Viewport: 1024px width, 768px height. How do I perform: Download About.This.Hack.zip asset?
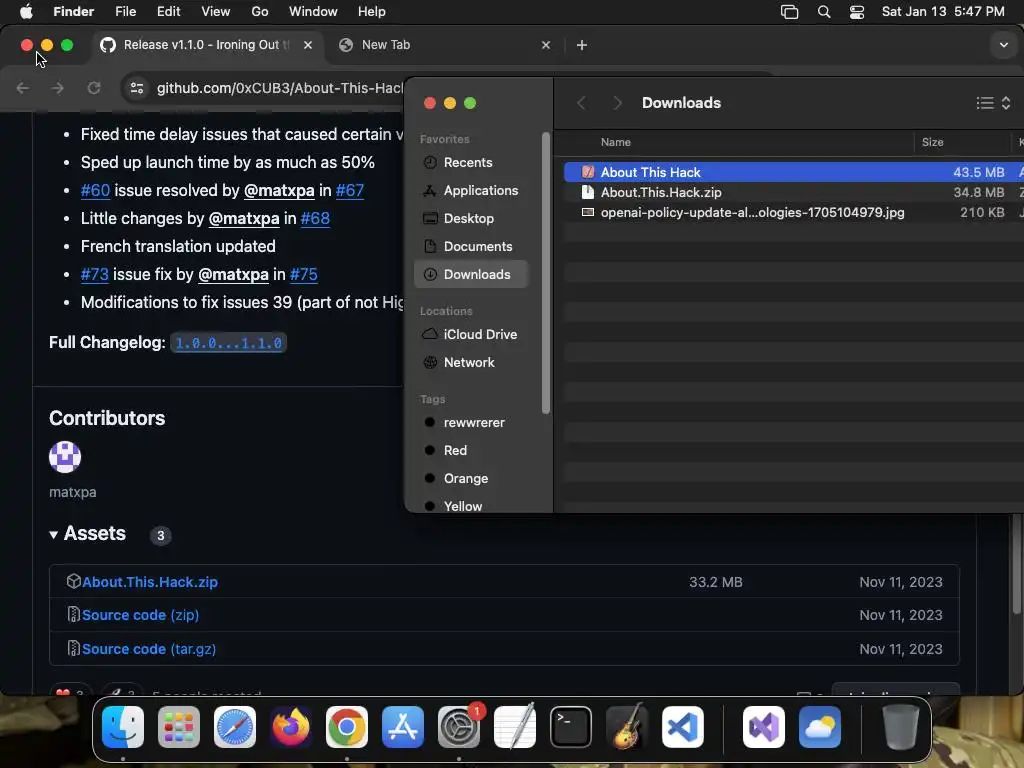pyautogui.click(x=150, y=582)
